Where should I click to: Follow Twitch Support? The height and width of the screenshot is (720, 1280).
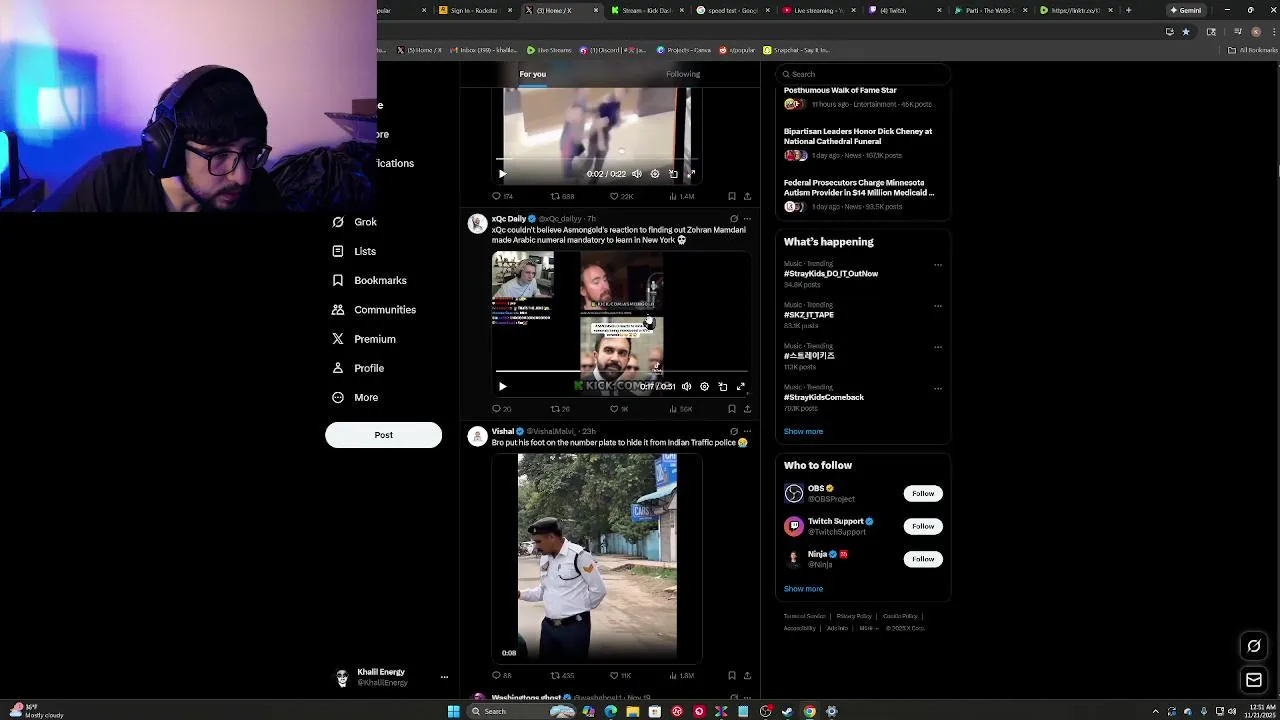click(x=923, y=526)
